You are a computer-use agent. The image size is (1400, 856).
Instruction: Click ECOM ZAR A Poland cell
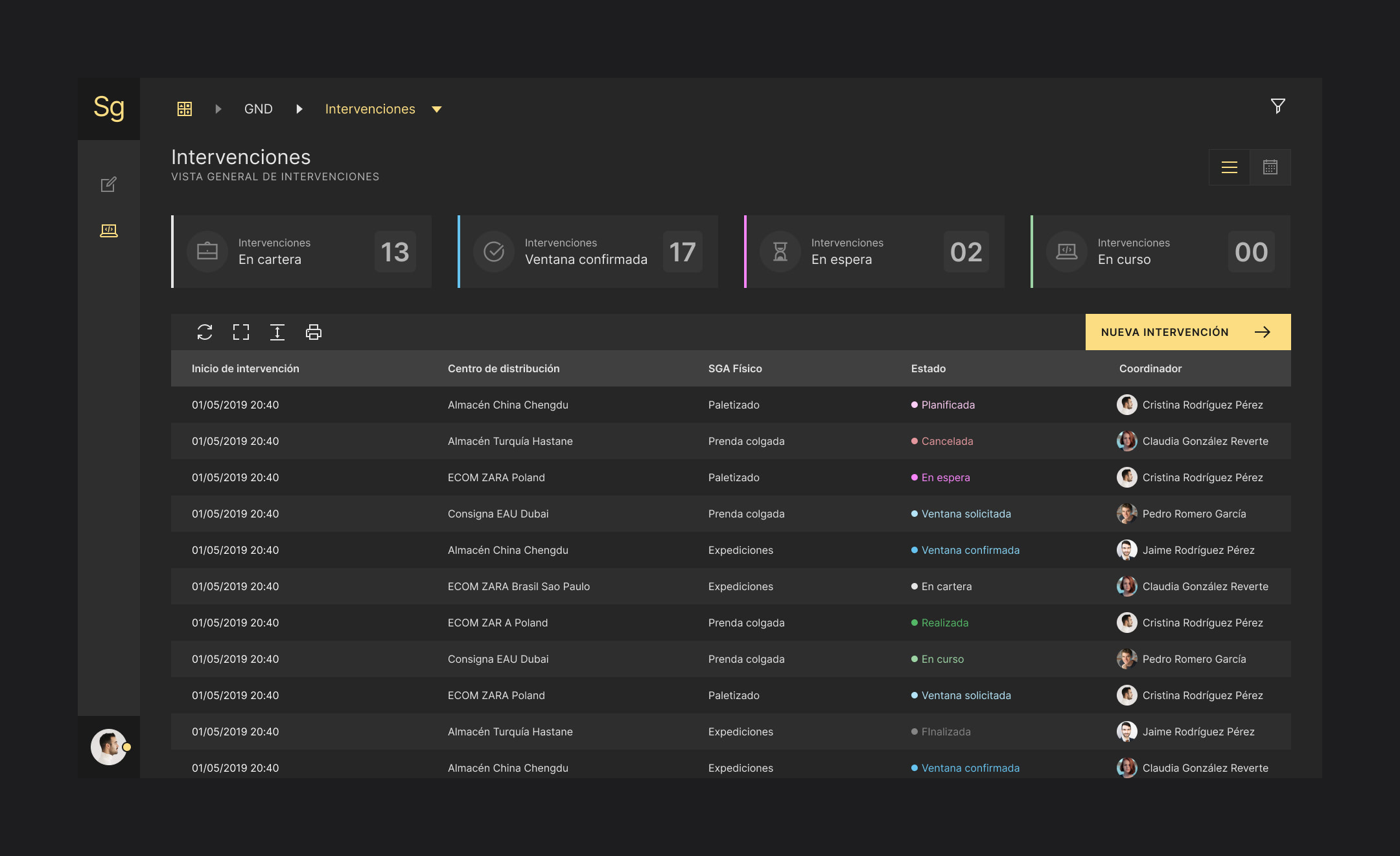point(498,623)
